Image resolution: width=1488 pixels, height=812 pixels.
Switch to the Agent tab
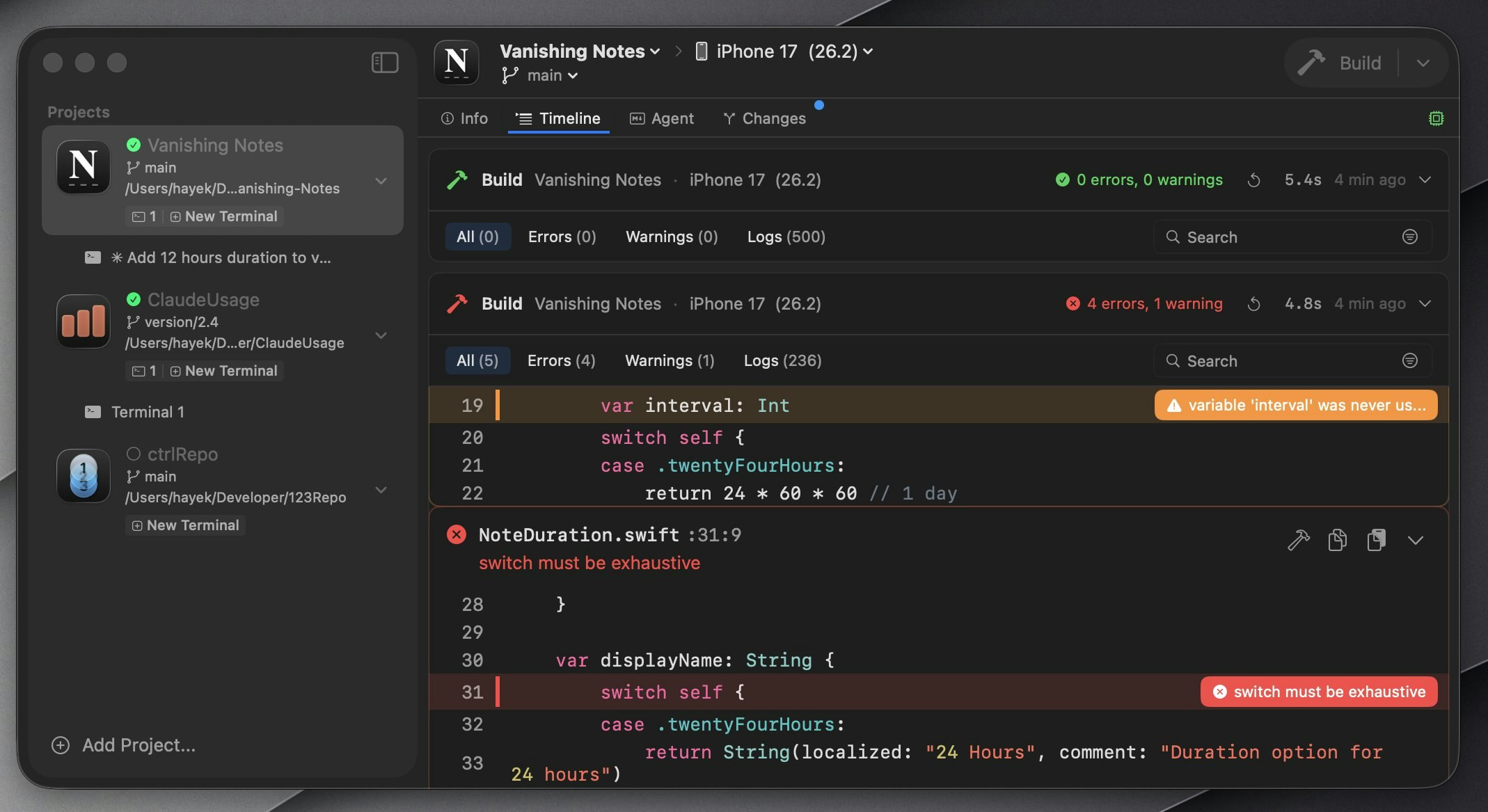[662, 119]
